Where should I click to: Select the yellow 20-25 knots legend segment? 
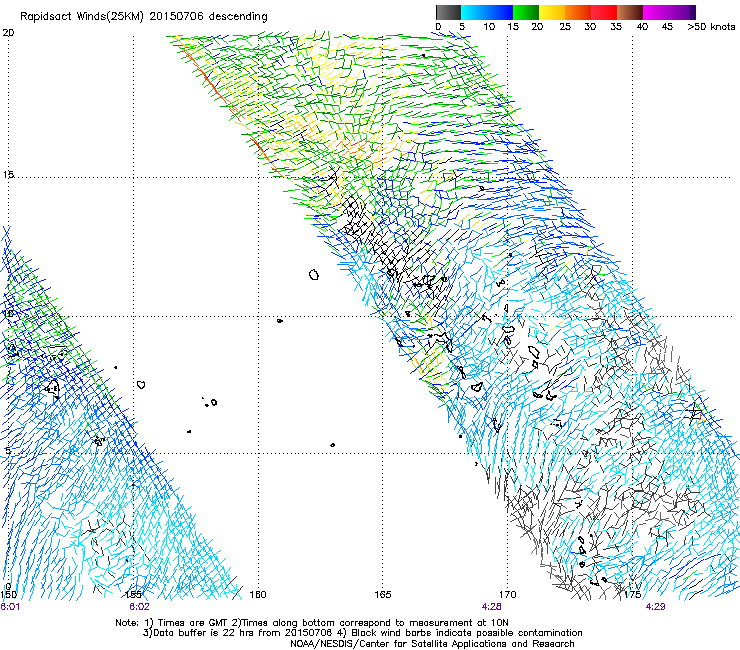coord(552,12)
